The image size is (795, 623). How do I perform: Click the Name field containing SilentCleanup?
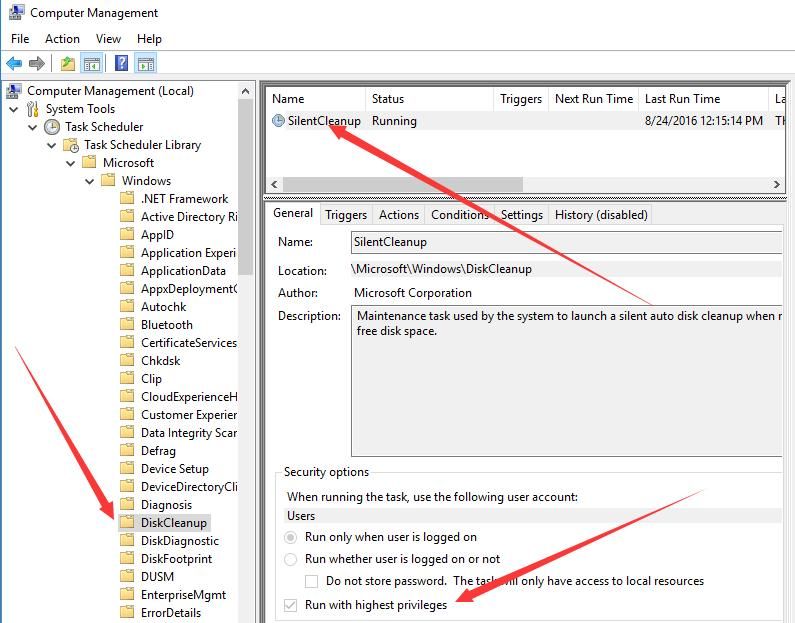point(566,242)
